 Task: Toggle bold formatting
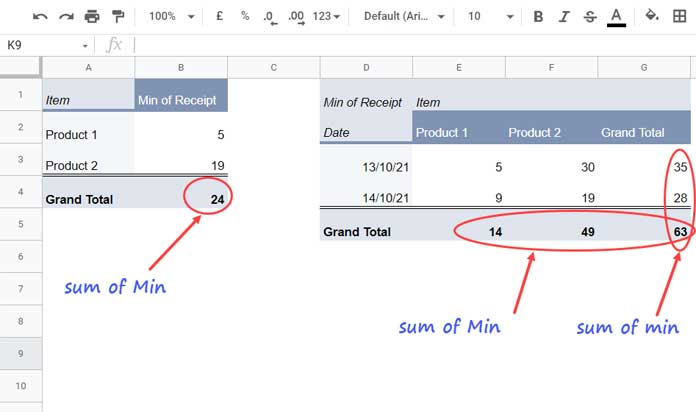click(x=538, y=17)
